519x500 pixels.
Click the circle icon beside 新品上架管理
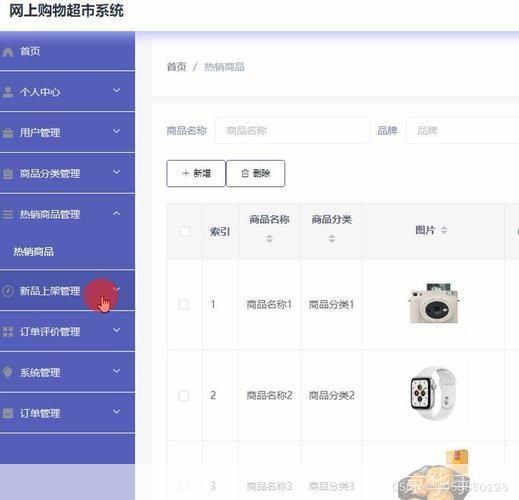(x=8, y=291)
